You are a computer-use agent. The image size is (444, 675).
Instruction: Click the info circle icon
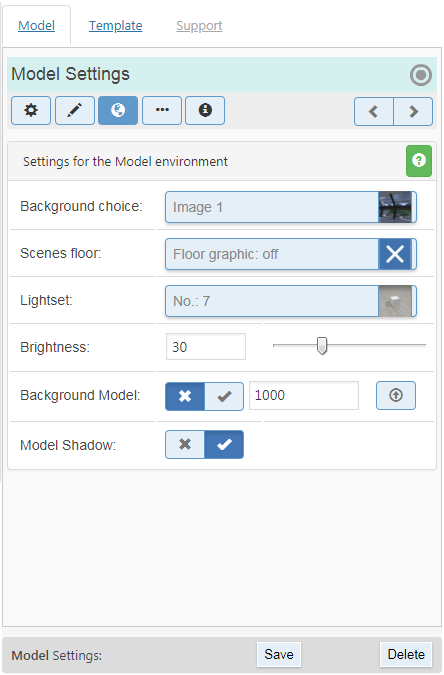click(205, 111)
